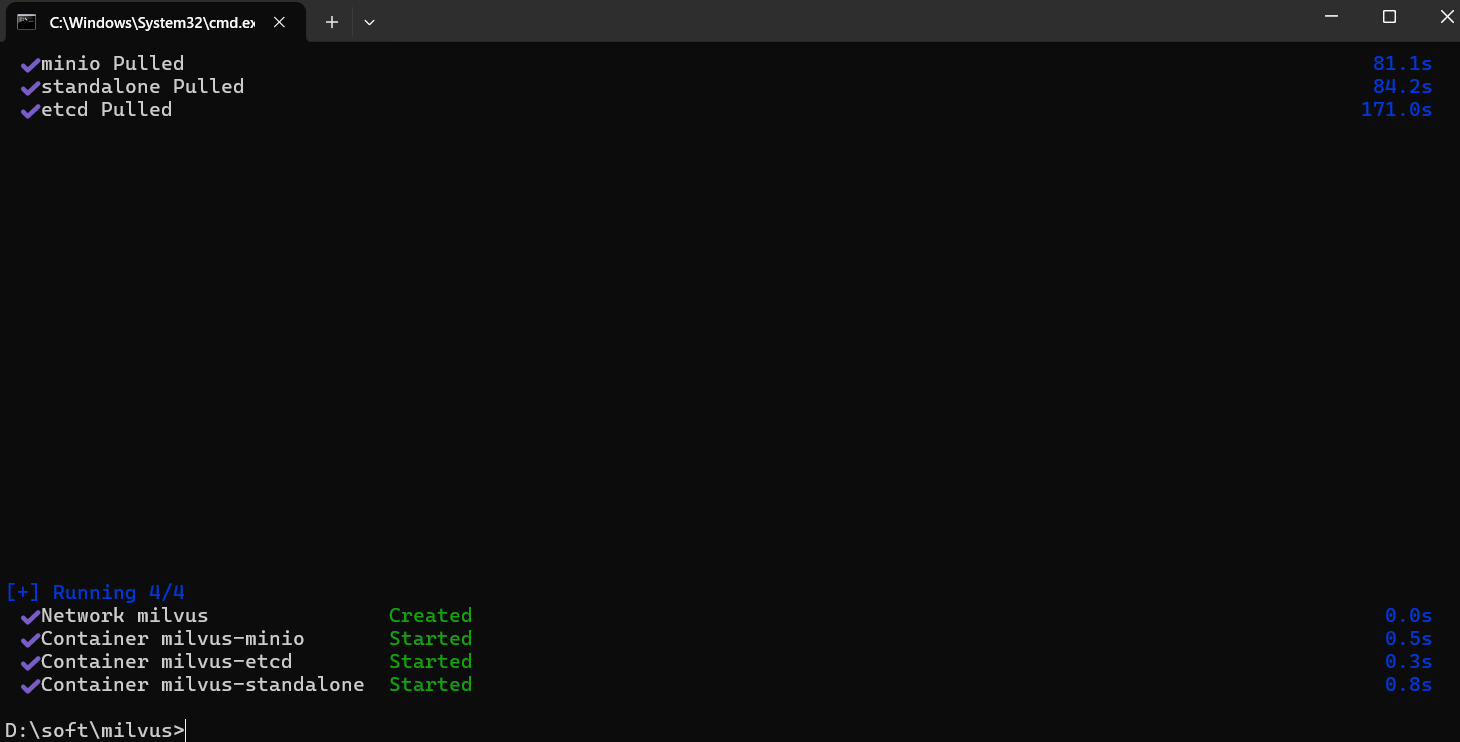This screenshot has height=742, width=1460.
Task: Click 'Container milvus-minio' text
Action: pyautogui.click(x=172, y=639)
